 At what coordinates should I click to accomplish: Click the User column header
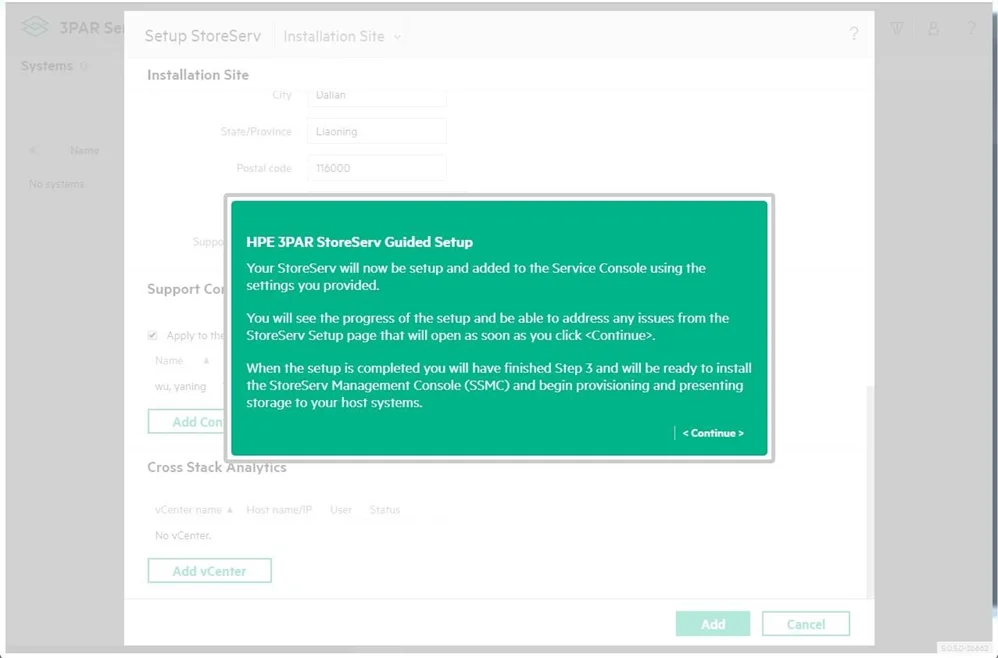[x=341, y=510]
